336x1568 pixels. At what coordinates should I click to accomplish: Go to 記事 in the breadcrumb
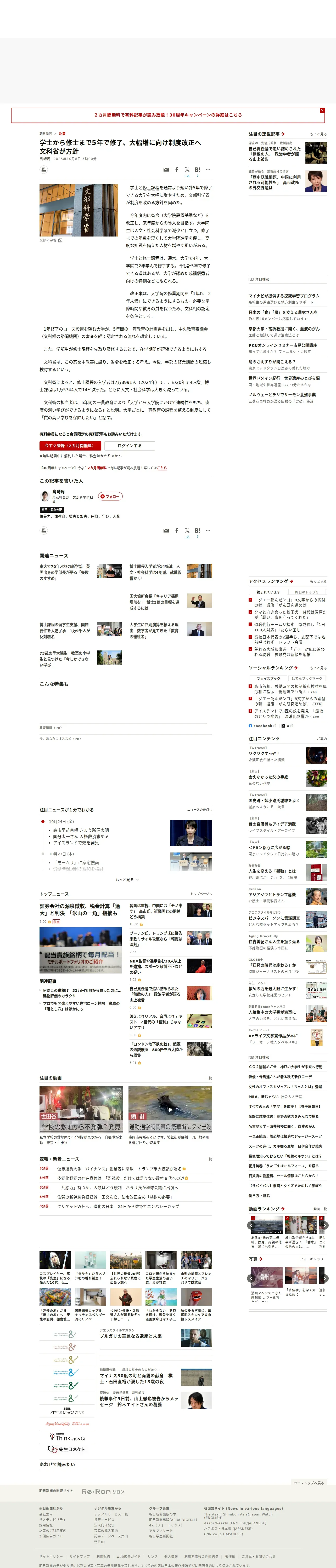(x=62, y=133)
